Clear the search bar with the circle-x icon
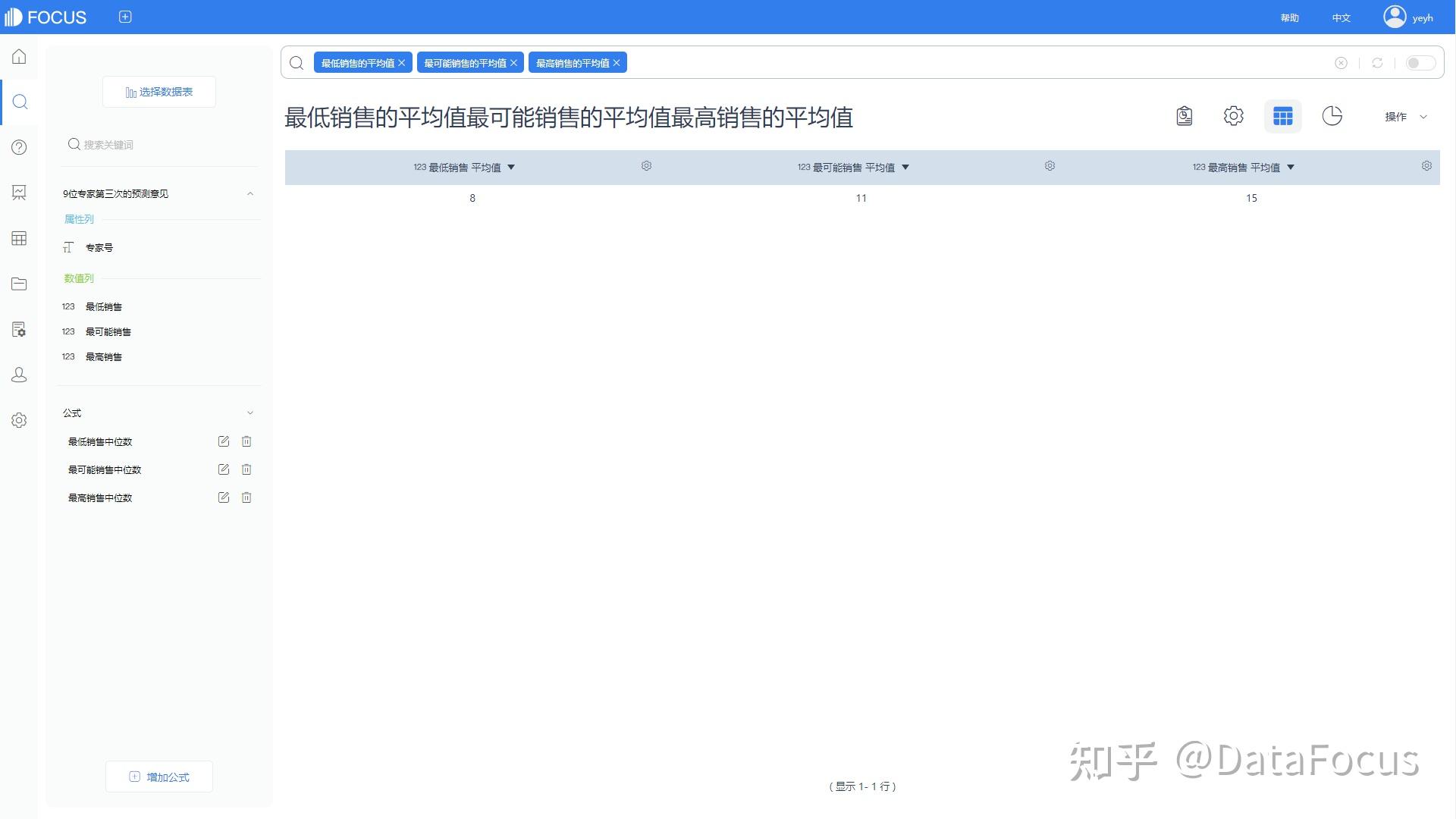1456x819 pixels. coord(1341,63)
